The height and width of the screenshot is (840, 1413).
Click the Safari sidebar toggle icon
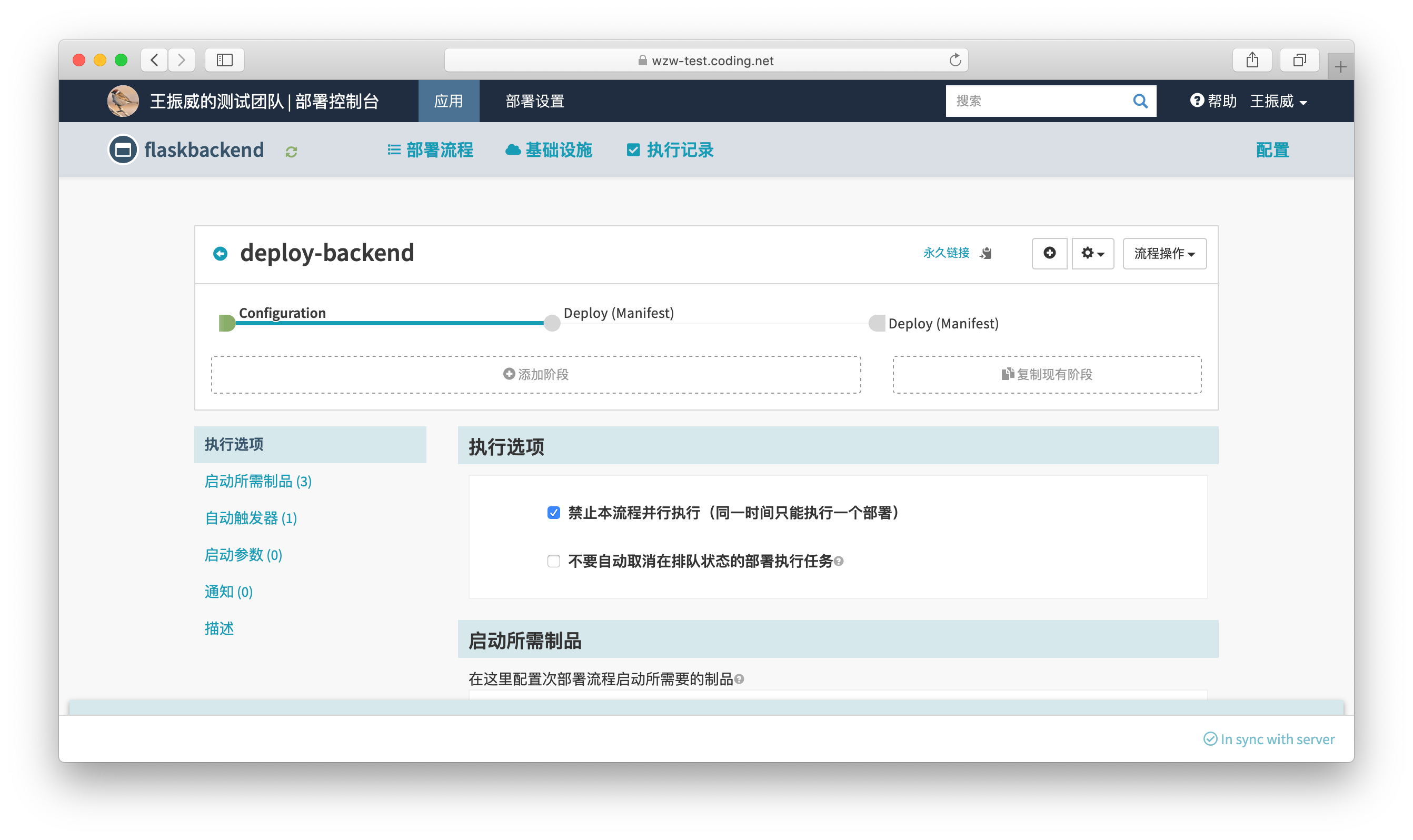(224, 60)
